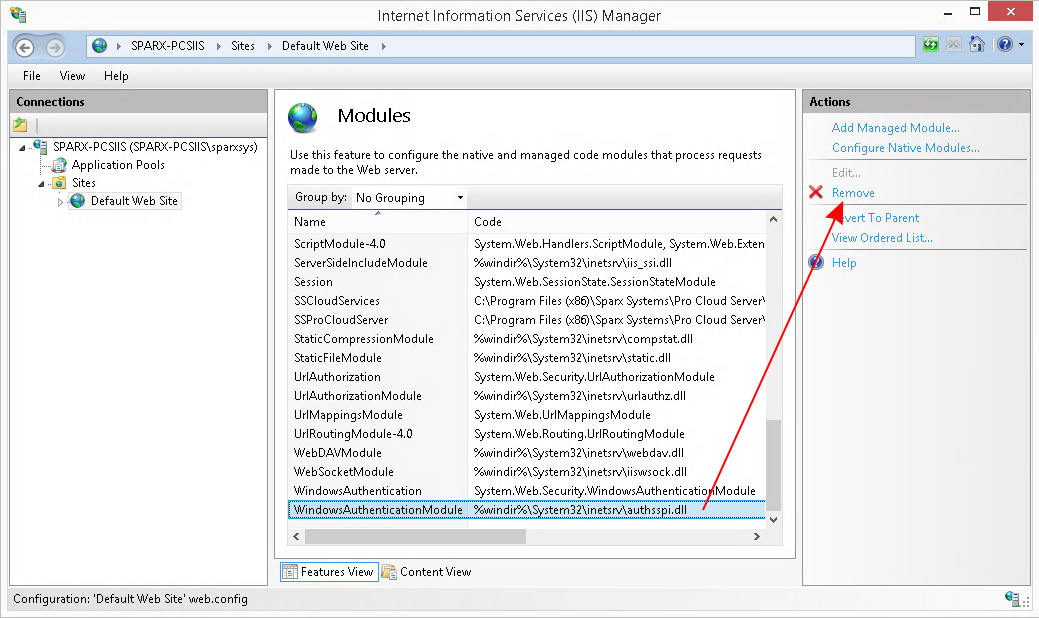Click the Back navigation arrow button
Screen dimensions: 1039x618
25,47
